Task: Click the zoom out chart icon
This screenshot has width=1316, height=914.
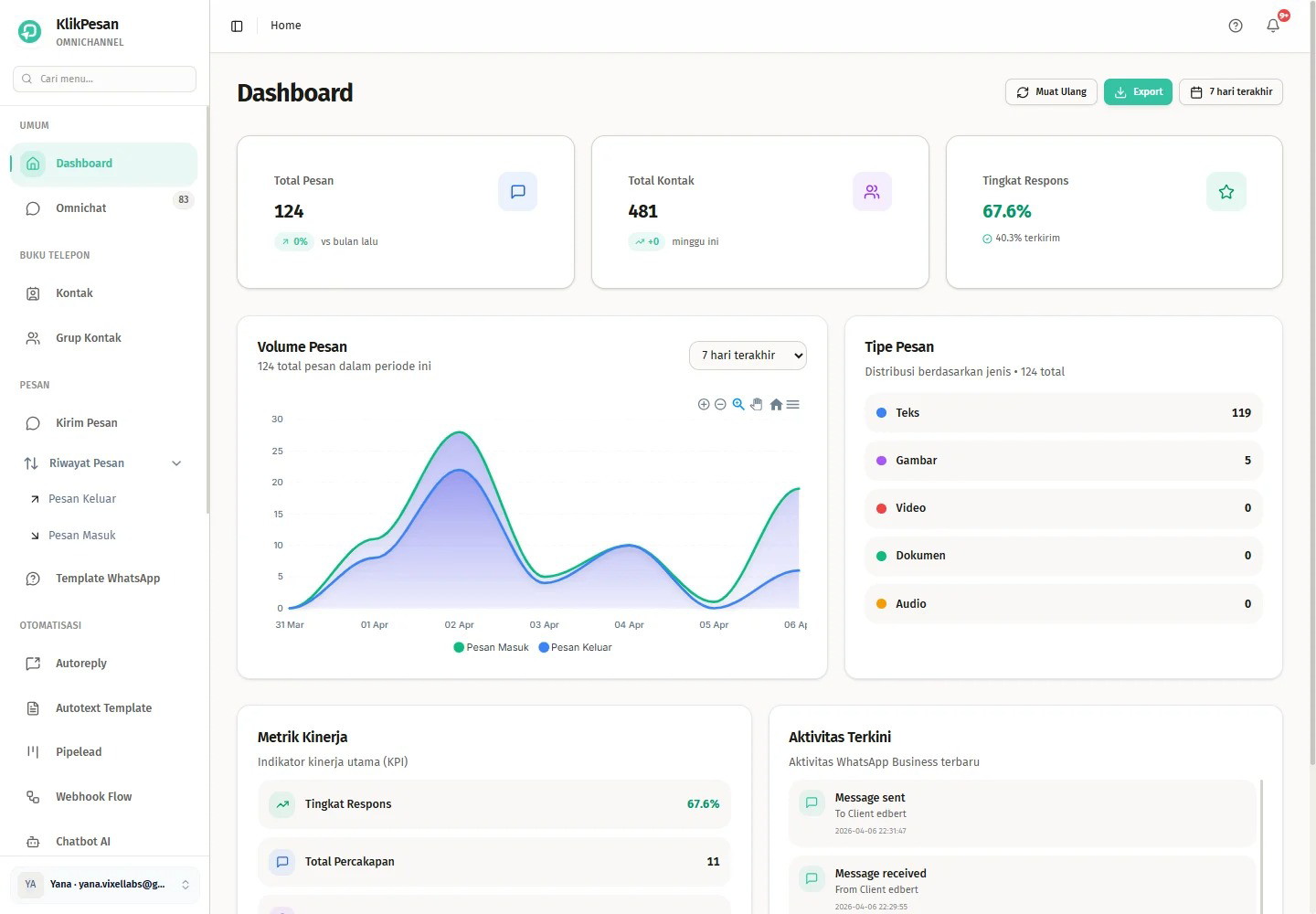Action: tap(720, 404)
